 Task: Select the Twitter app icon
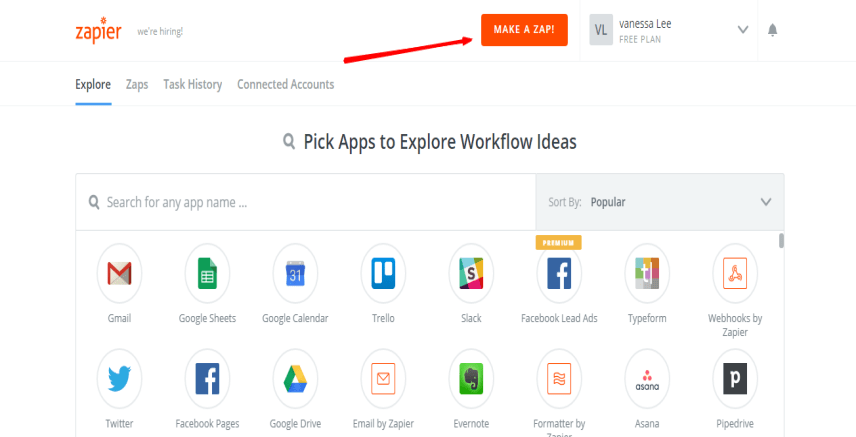point(119,379)
